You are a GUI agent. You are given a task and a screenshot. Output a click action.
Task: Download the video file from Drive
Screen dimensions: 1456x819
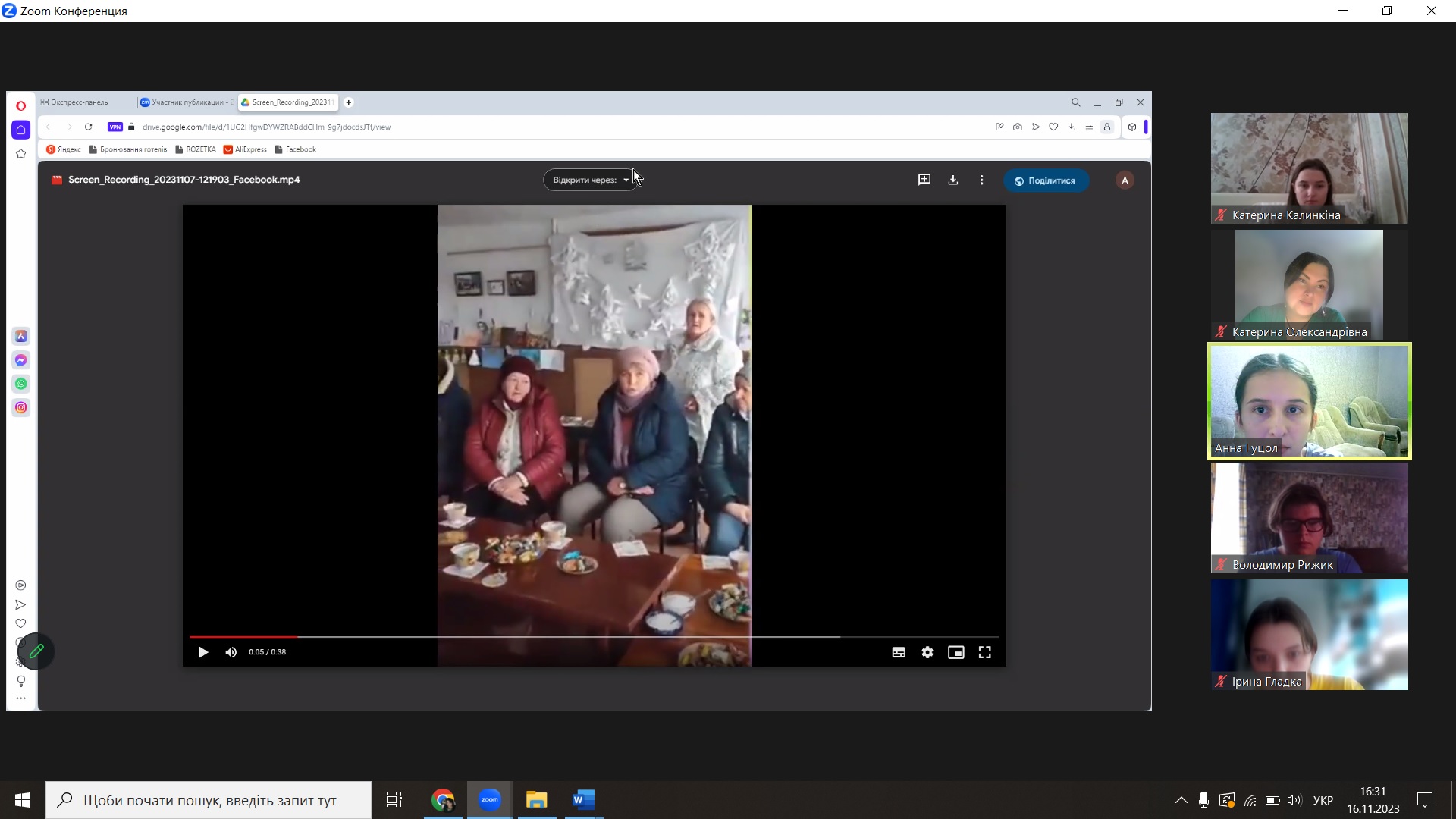[x=953, y=180]
